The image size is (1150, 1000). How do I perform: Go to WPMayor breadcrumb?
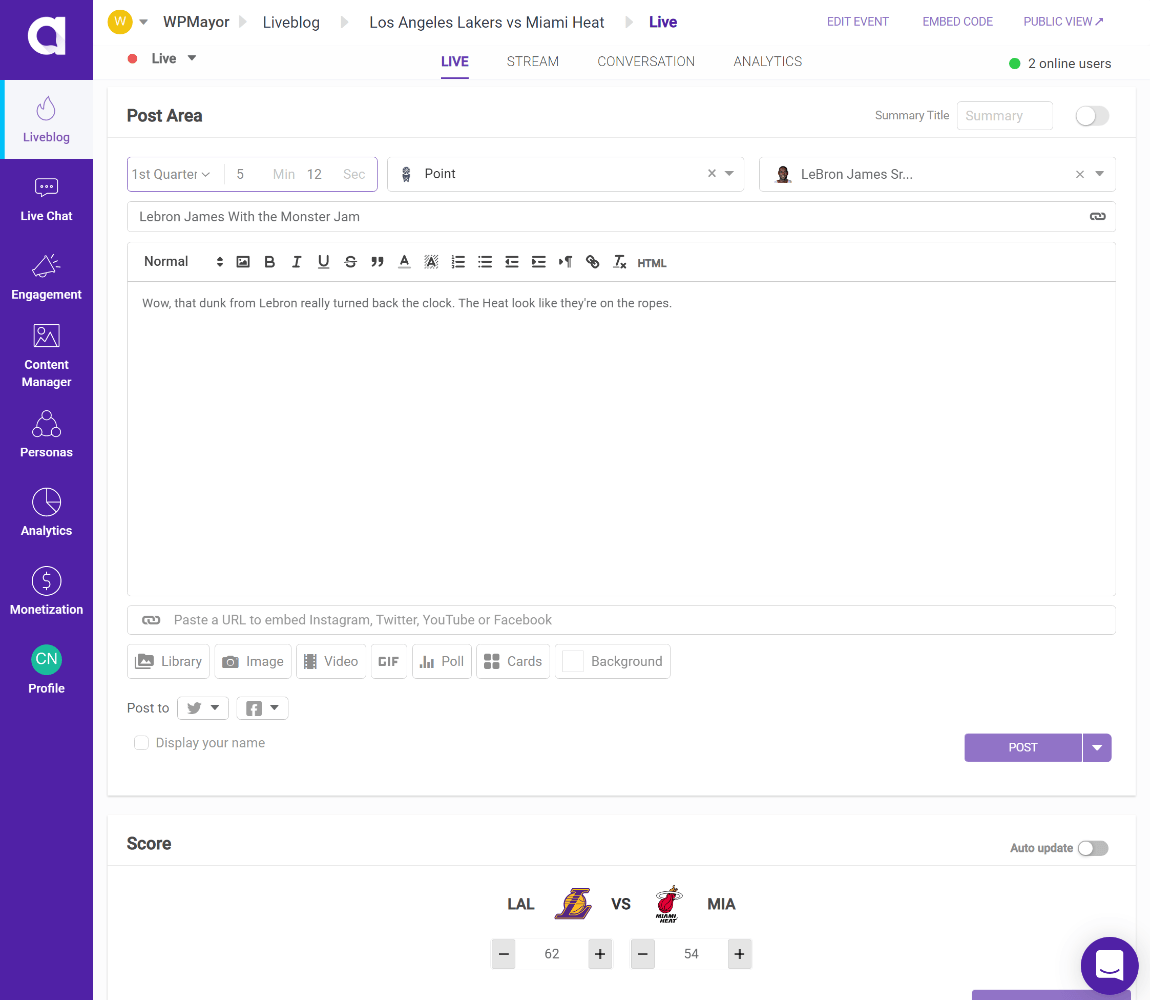(196, 22)
